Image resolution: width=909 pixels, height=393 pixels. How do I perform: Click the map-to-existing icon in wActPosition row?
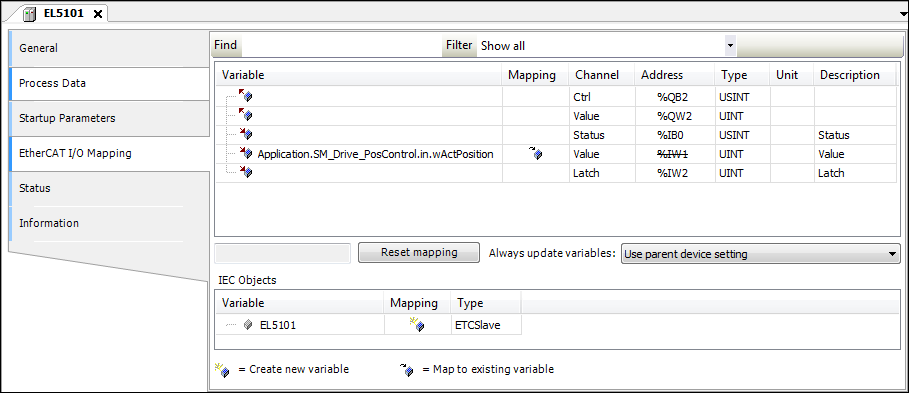(536, 154)
